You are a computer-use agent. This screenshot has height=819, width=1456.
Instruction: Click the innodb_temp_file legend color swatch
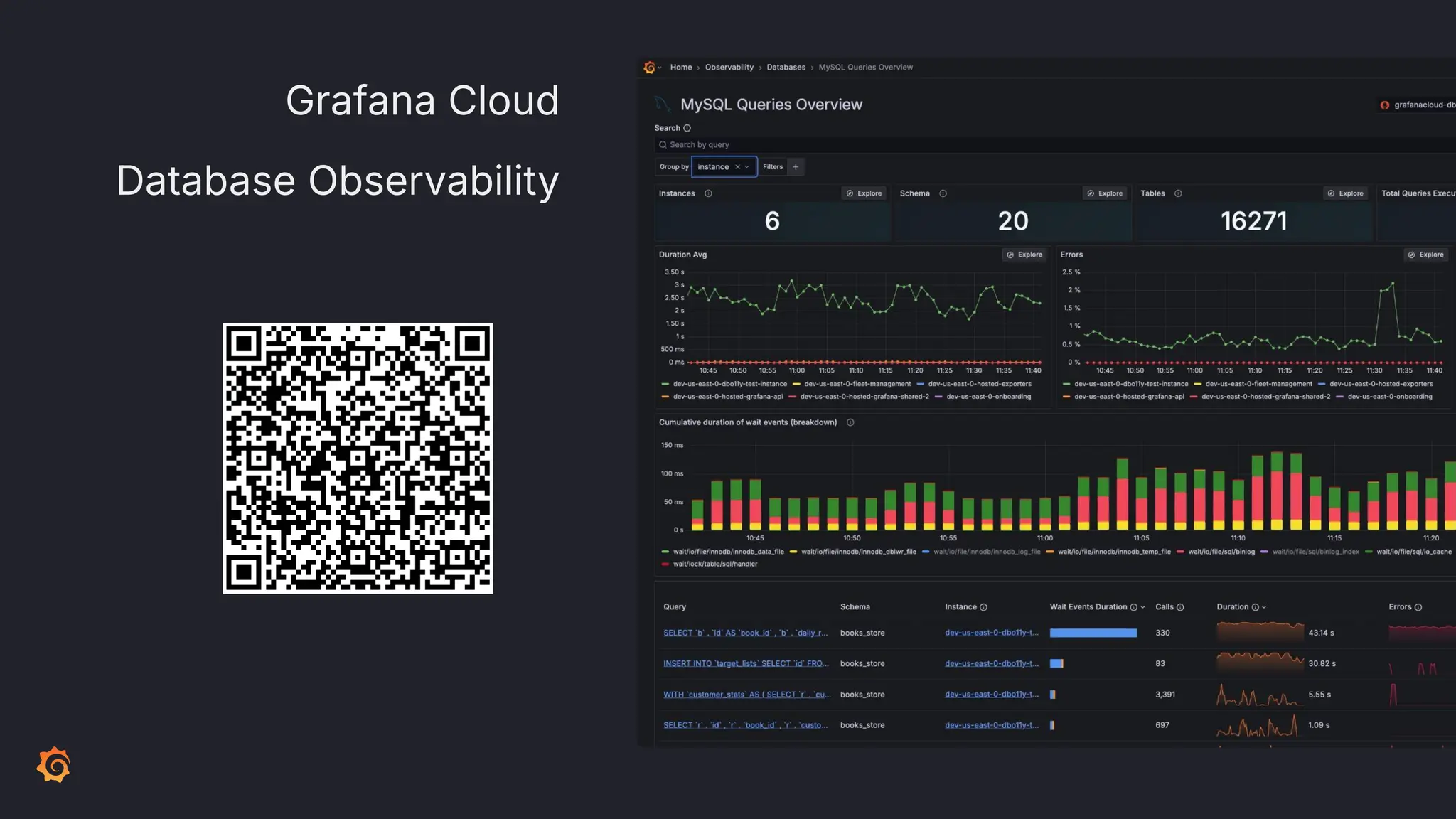point(1050,552)
